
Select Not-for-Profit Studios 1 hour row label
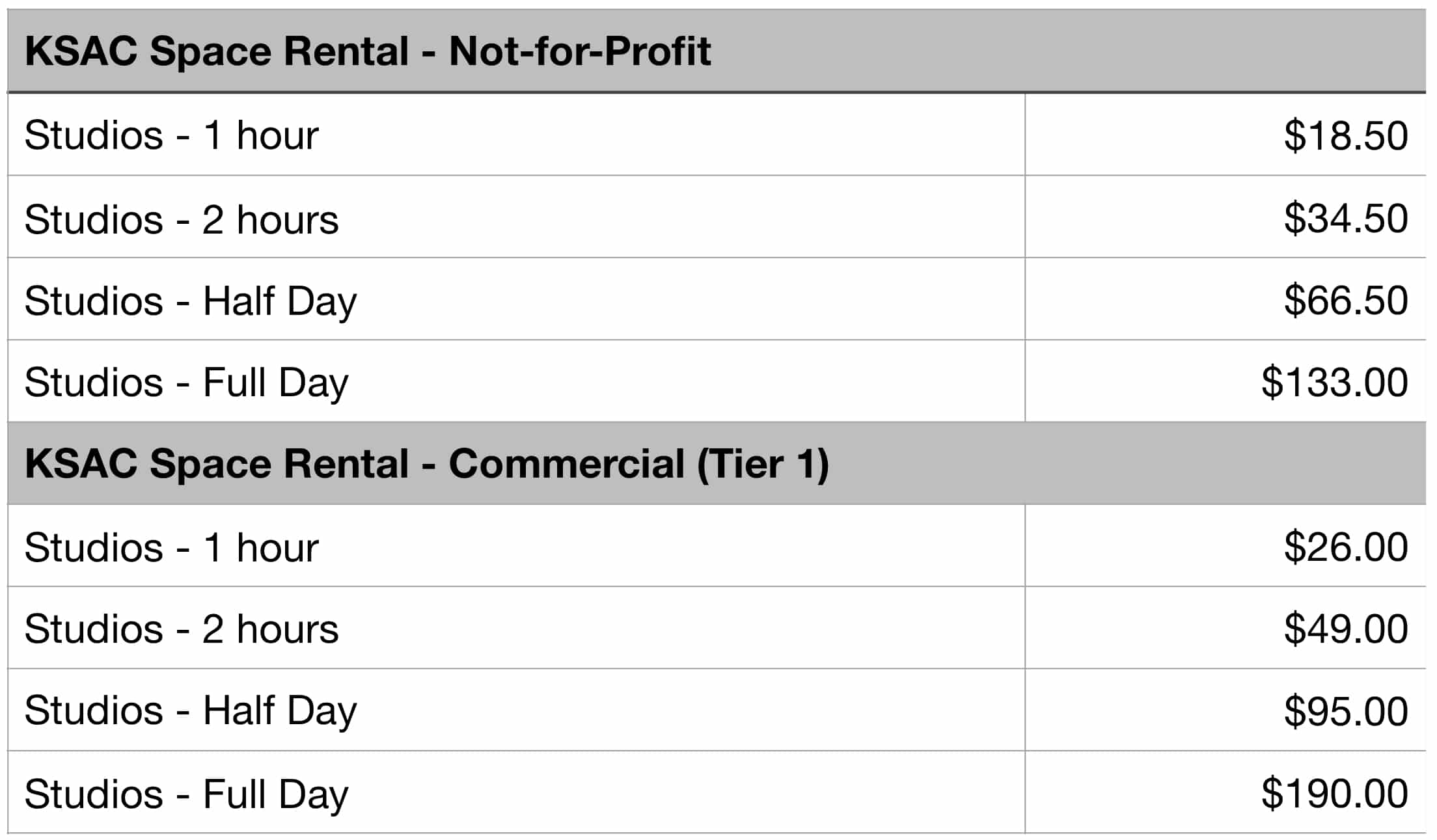[x=172, y=135]
